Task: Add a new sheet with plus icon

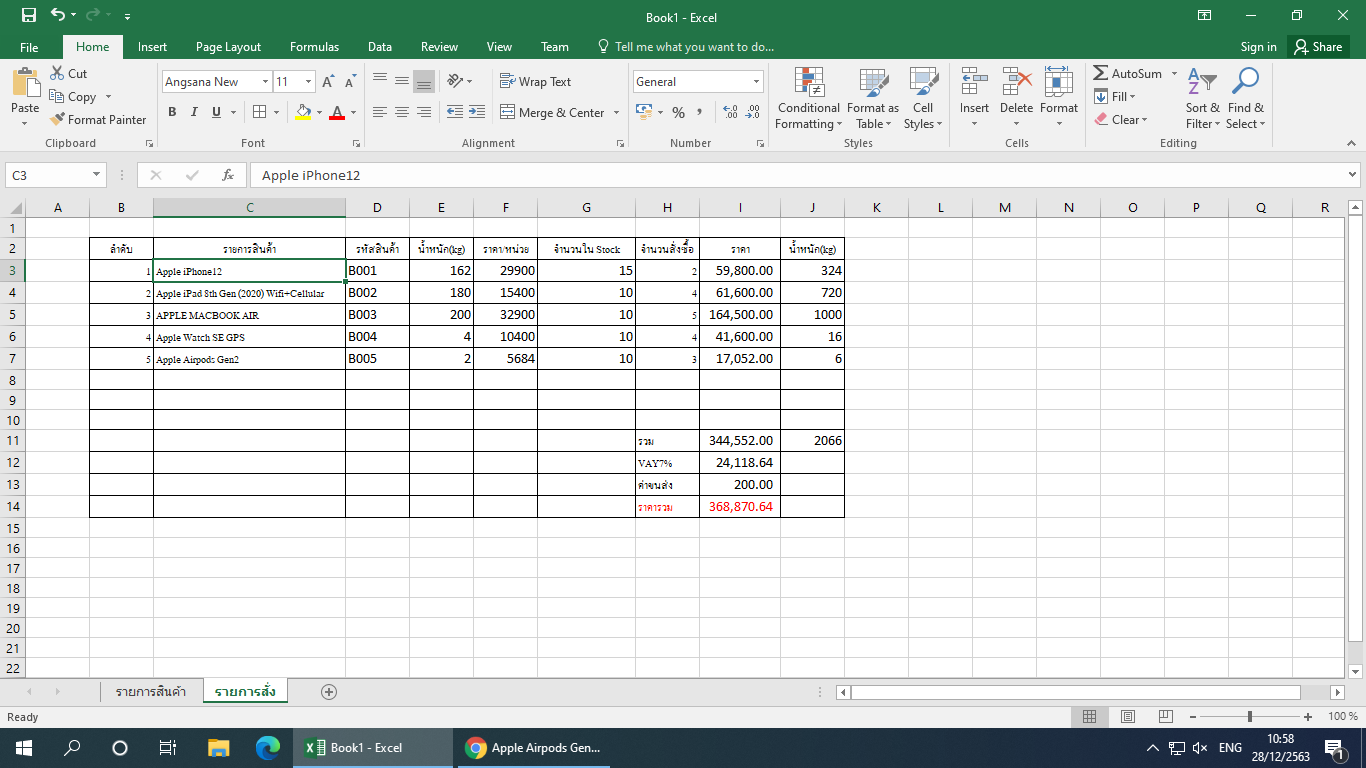Action: coord(329,692)
